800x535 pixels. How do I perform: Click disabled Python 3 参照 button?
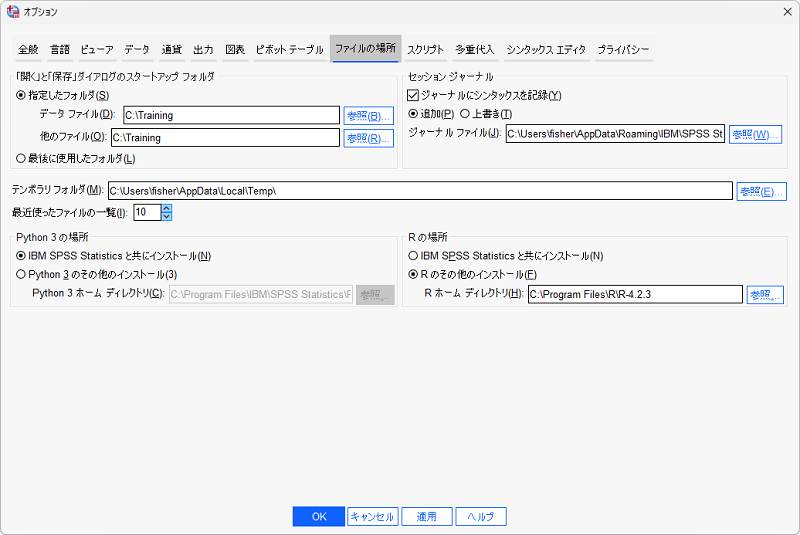coord(375,295)
